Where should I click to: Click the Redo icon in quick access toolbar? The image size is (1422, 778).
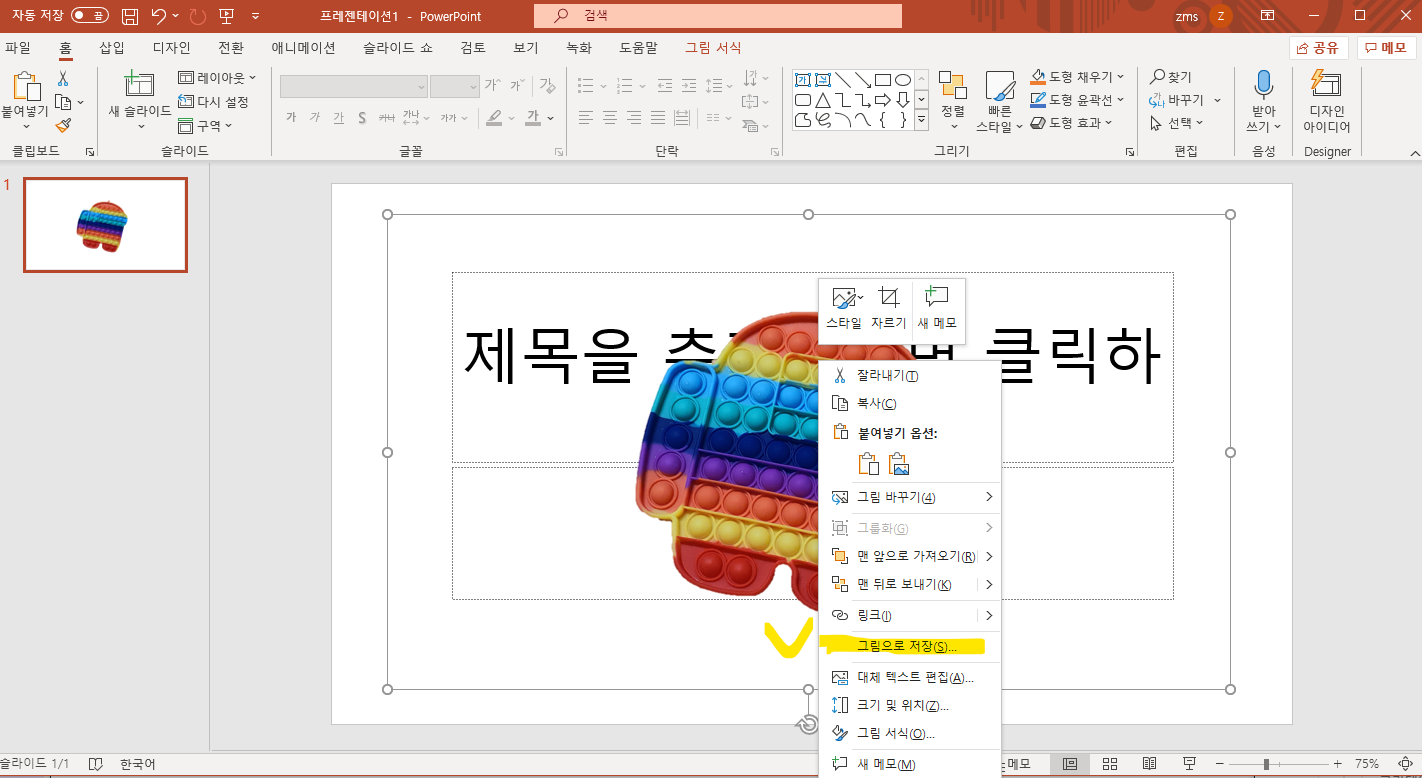(197, 16)
